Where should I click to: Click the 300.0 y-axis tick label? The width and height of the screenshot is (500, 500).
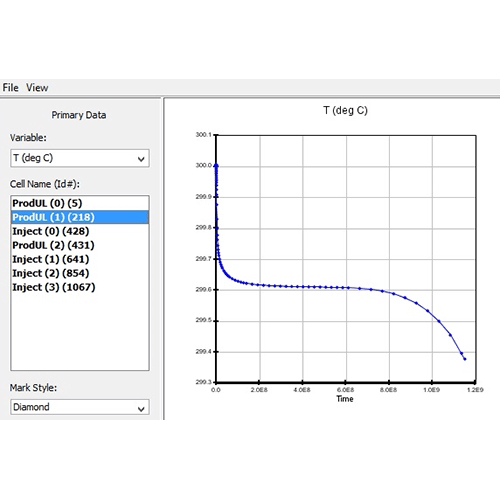pos(203,165)
